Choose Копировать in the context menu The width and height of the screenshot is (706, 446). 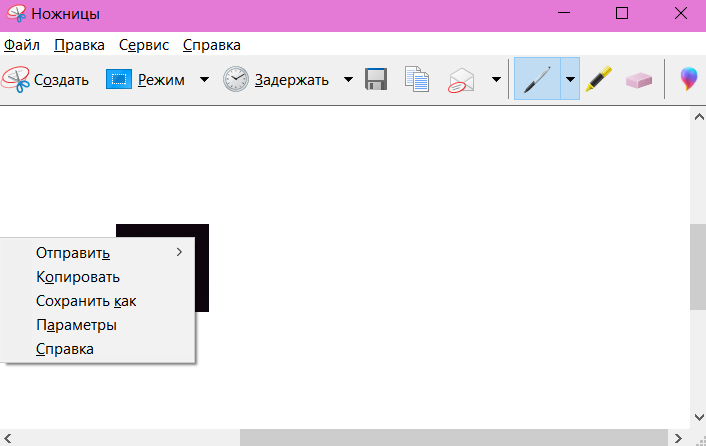coord(98,277)
